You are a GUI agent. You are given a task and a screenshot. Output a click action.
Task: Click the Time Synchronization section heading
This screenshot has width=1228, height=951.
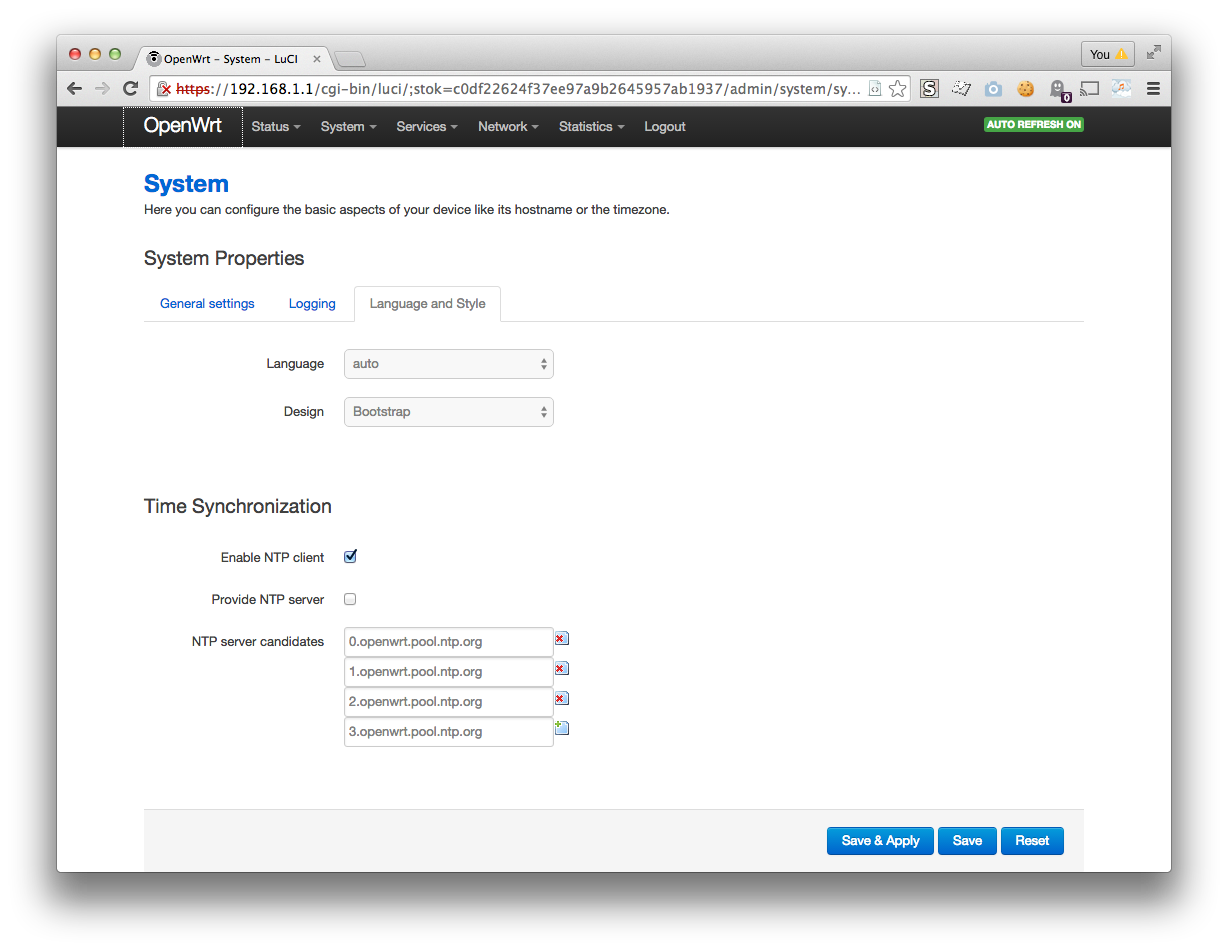(238, 507)
